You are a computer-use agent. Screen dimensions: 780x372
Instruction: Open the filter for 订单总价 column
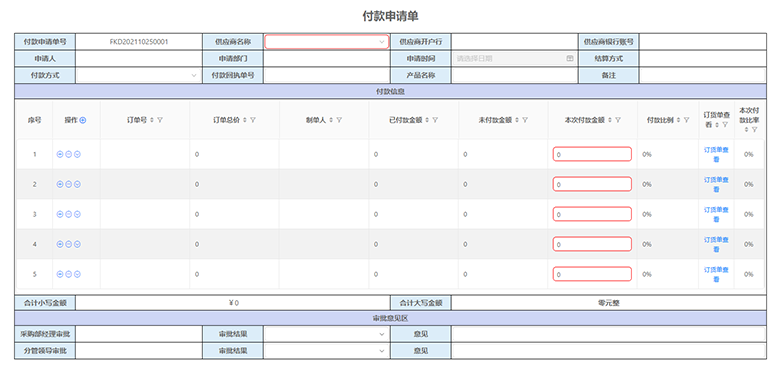tap(253, 120)
